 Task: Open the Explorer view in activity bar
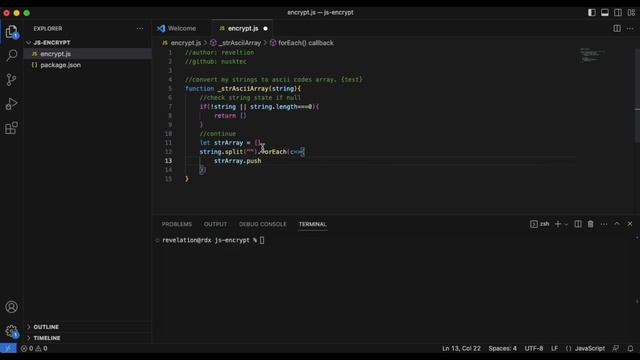11,31
